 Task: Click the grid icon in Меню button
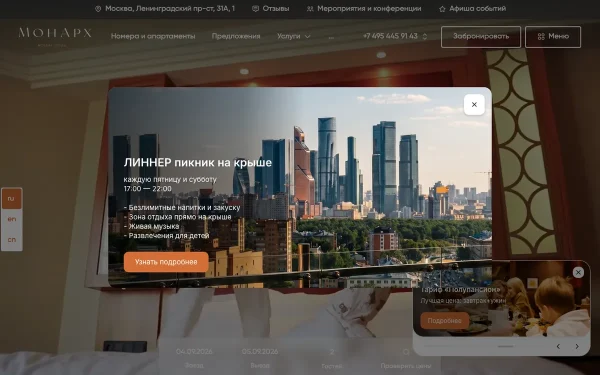pyautogui.click(x=541, y=36)
